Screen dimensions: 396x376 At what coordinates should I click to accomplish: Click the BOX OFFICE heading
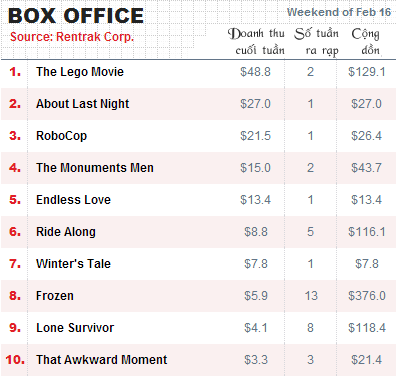click(76, 16)
